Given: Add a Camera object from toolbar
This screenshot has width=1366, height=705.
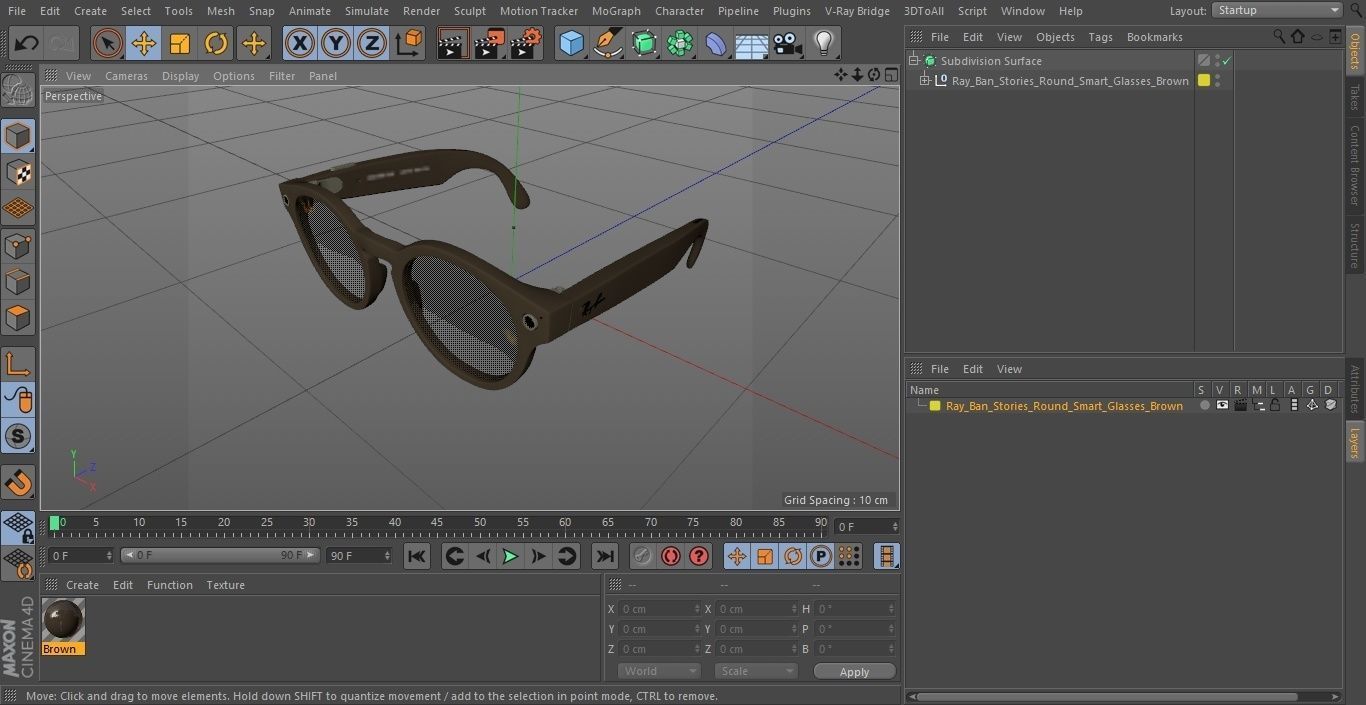Looking at the screenshot, I should (788, 44).
